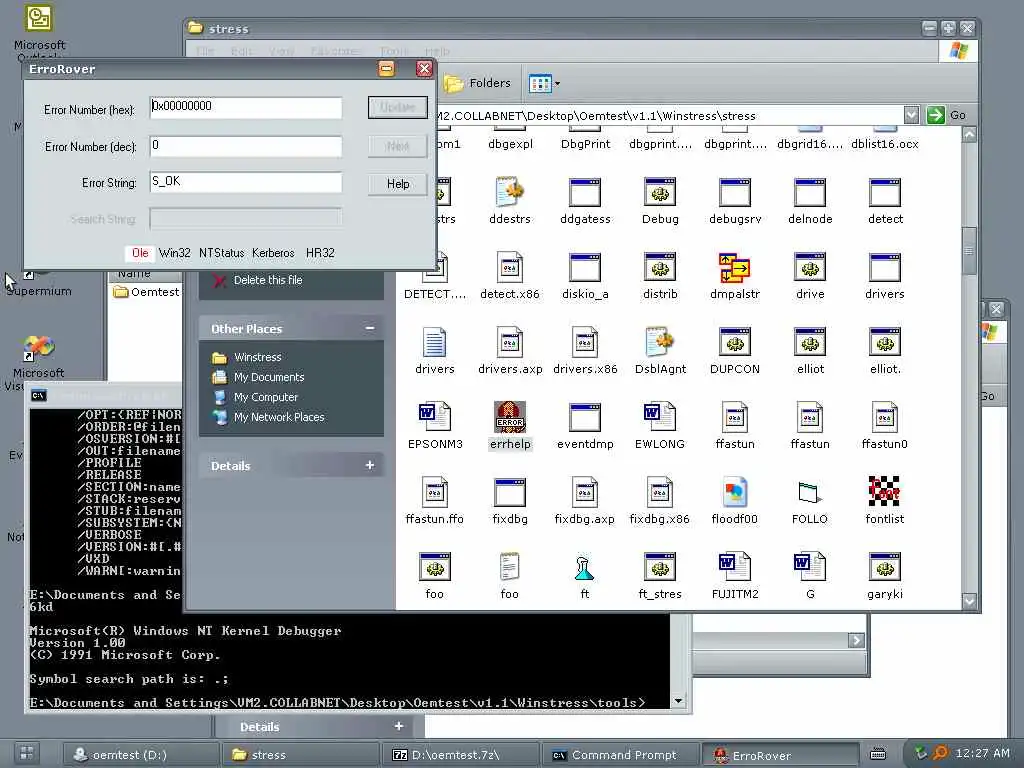
Task: Click scroll right arrow in back window
Action: click(857, 640)
